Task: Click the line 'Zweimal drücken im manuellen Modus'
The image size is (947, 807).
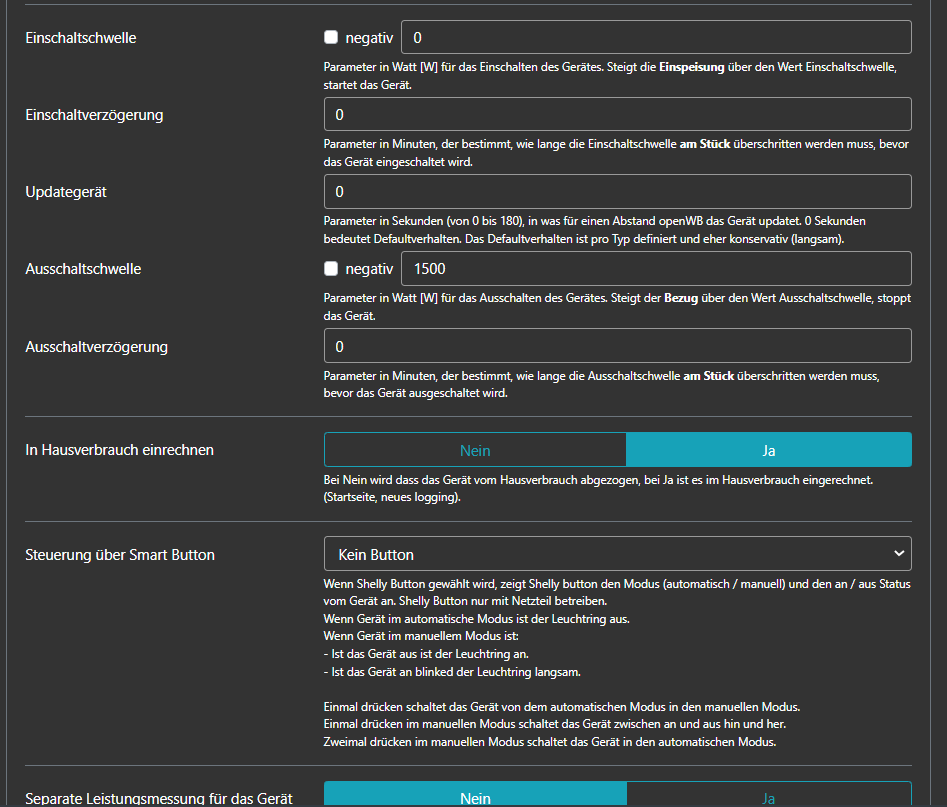Action: tap(550, 742)
